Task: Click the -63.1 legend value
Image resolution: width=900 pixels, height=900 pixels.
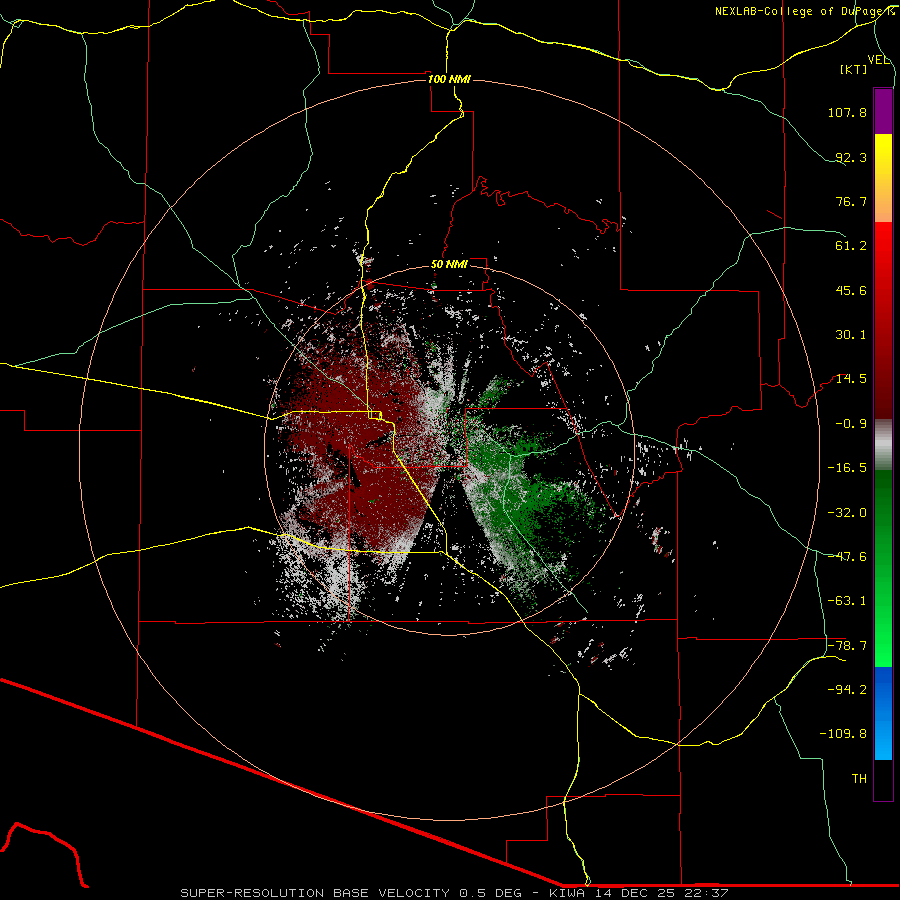Action: 847,601
